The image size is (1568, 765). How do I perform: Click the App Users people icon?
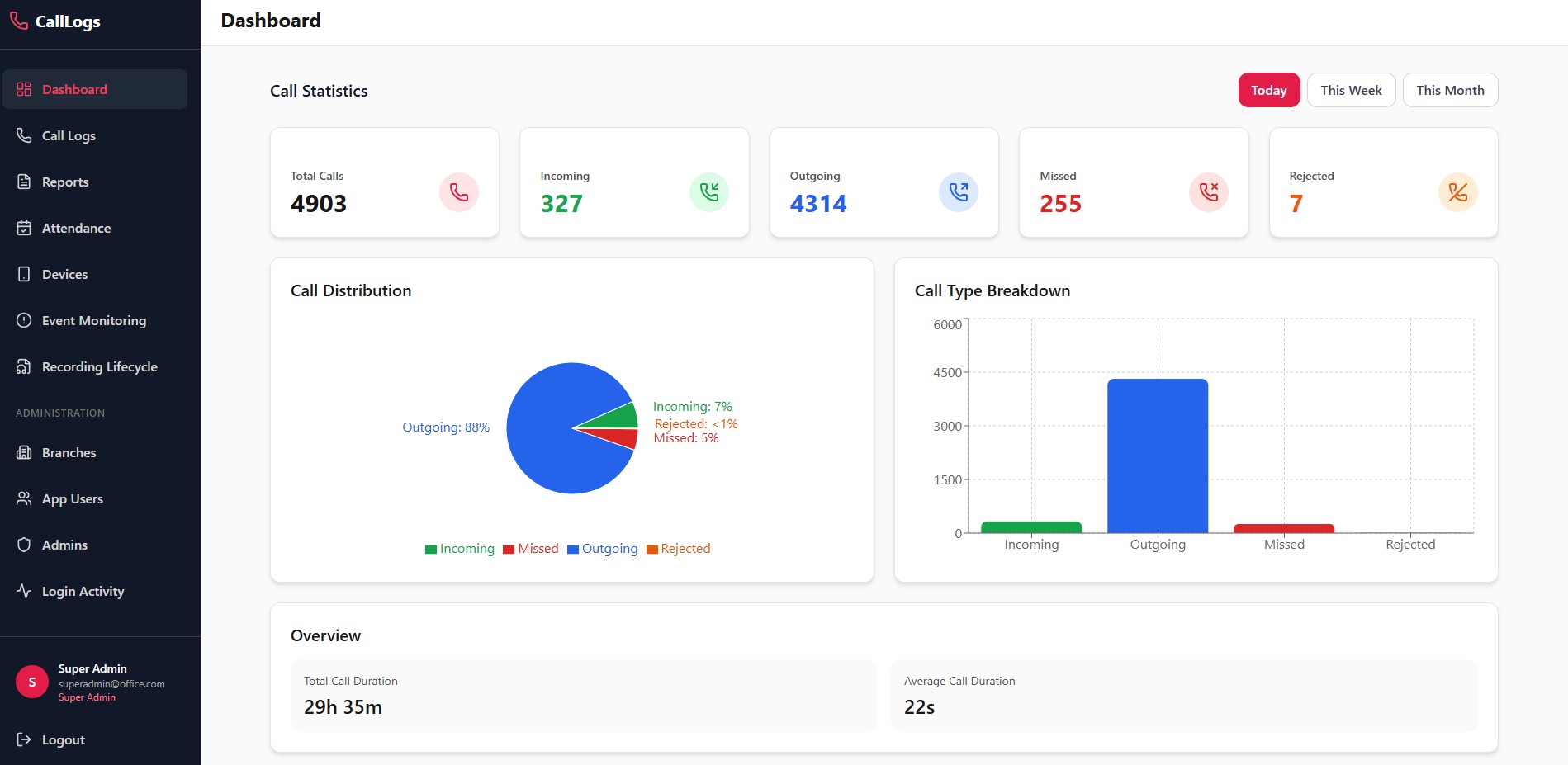tap(25, 498)
